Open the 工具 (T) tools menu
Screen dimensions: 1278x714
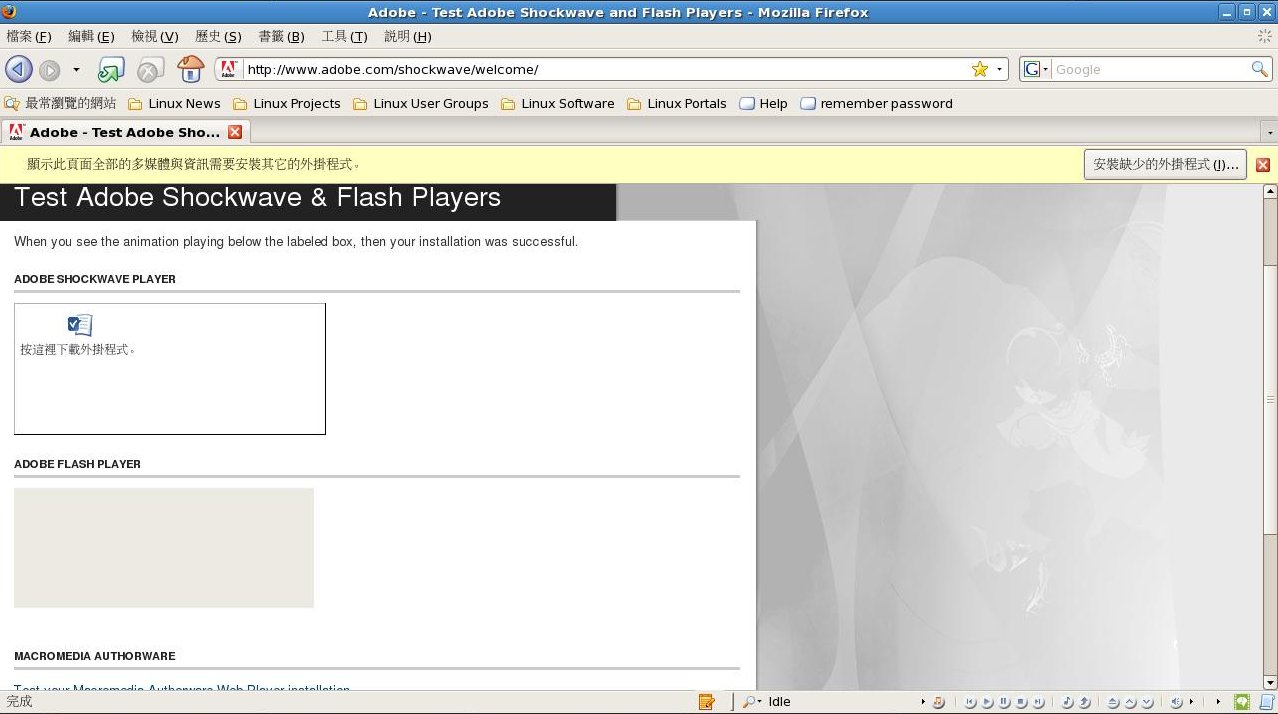[x=344, y=36]
